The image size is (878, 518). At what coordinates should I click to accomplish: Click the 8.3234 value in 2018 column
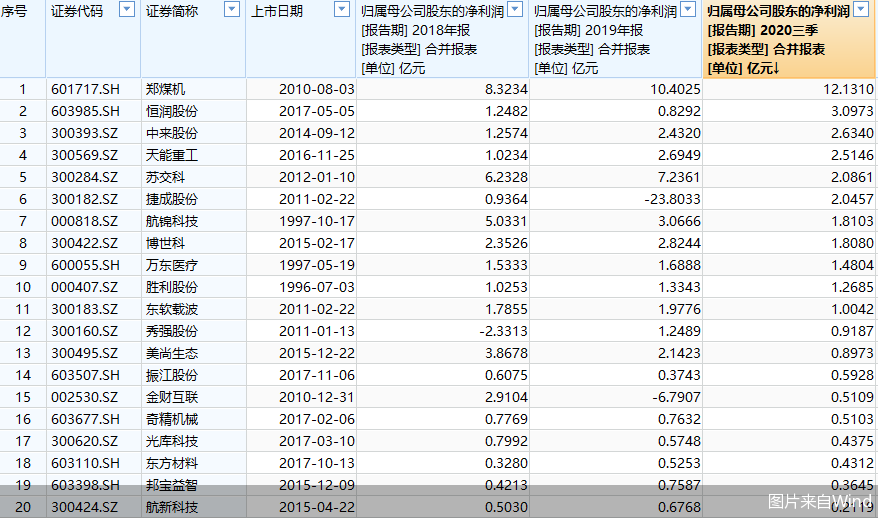506,89
